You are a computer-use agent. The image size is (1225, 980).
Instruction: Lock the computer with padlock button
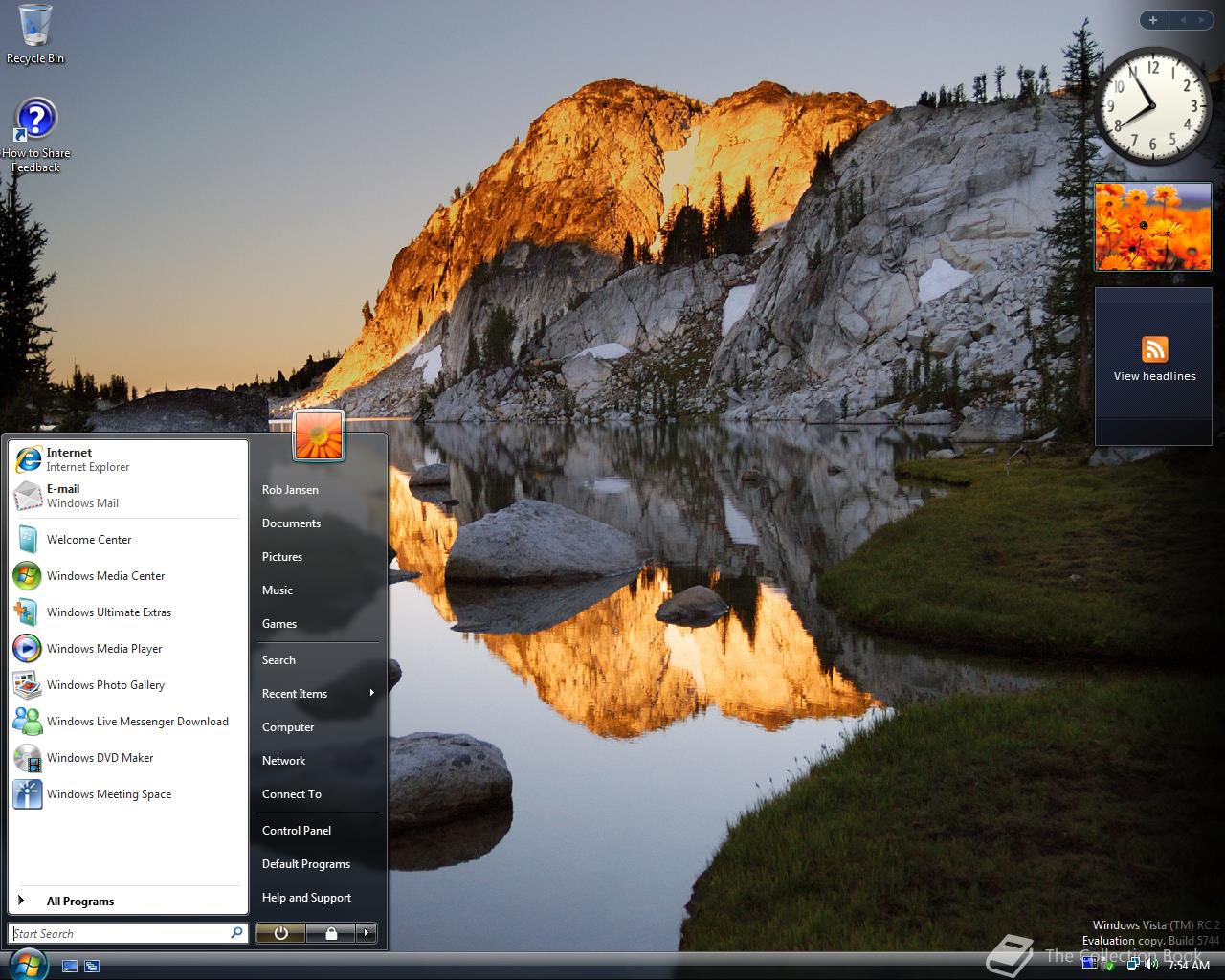(x=330, y=933)
